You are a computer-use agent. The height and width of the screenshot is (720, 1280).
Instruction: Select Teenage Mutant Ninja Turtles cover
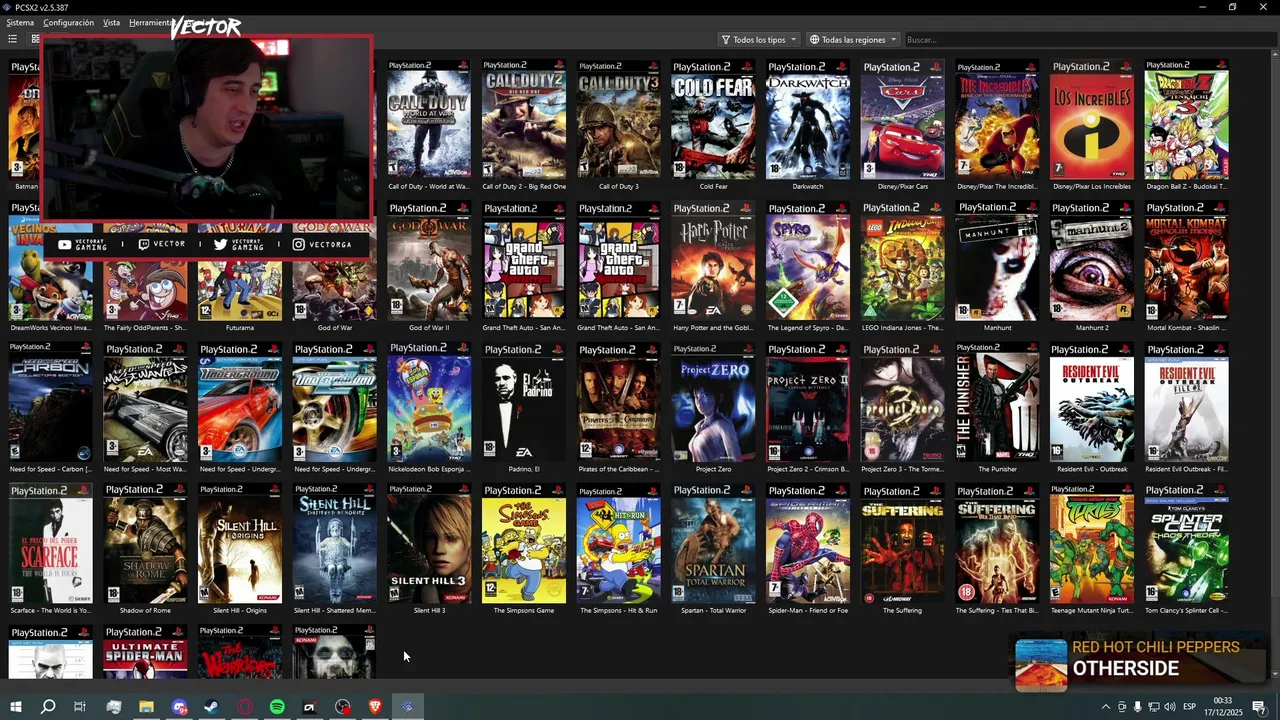click(x=1092, y=545)
